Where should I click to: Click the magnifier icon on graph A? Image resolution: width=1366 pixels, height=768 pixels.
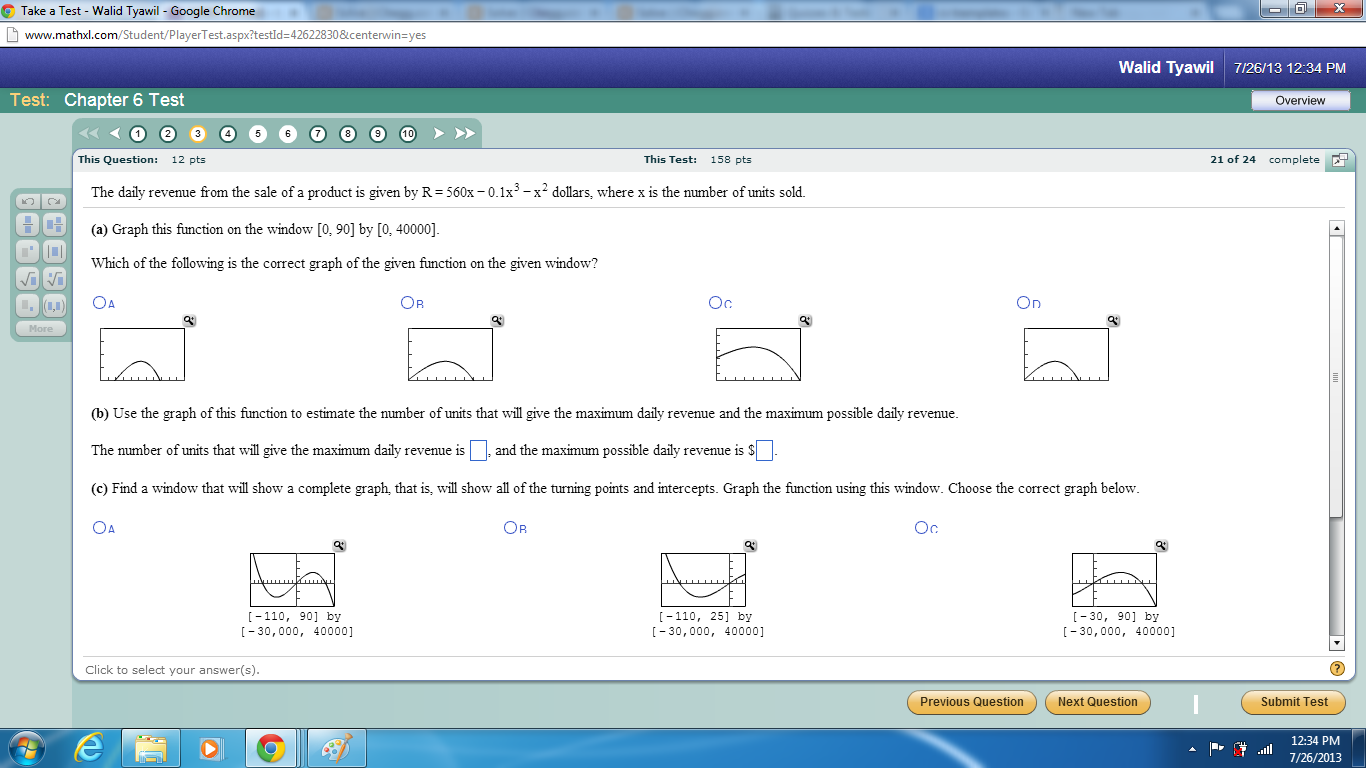click(188, 320)
